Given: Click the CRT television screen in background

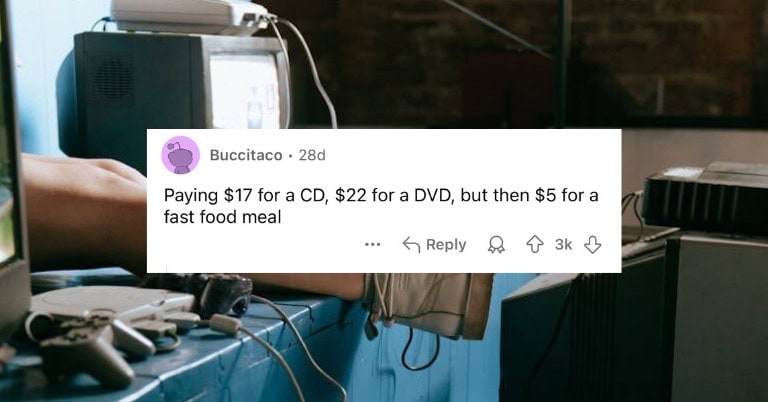Looking at the screenshot, I should (245, 91).
